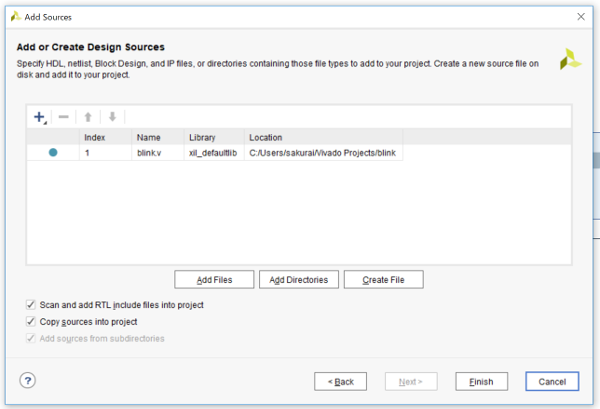This screenshot has width=600, height=409.
Task: Click the Add Files button
Action: pos(214,280)
